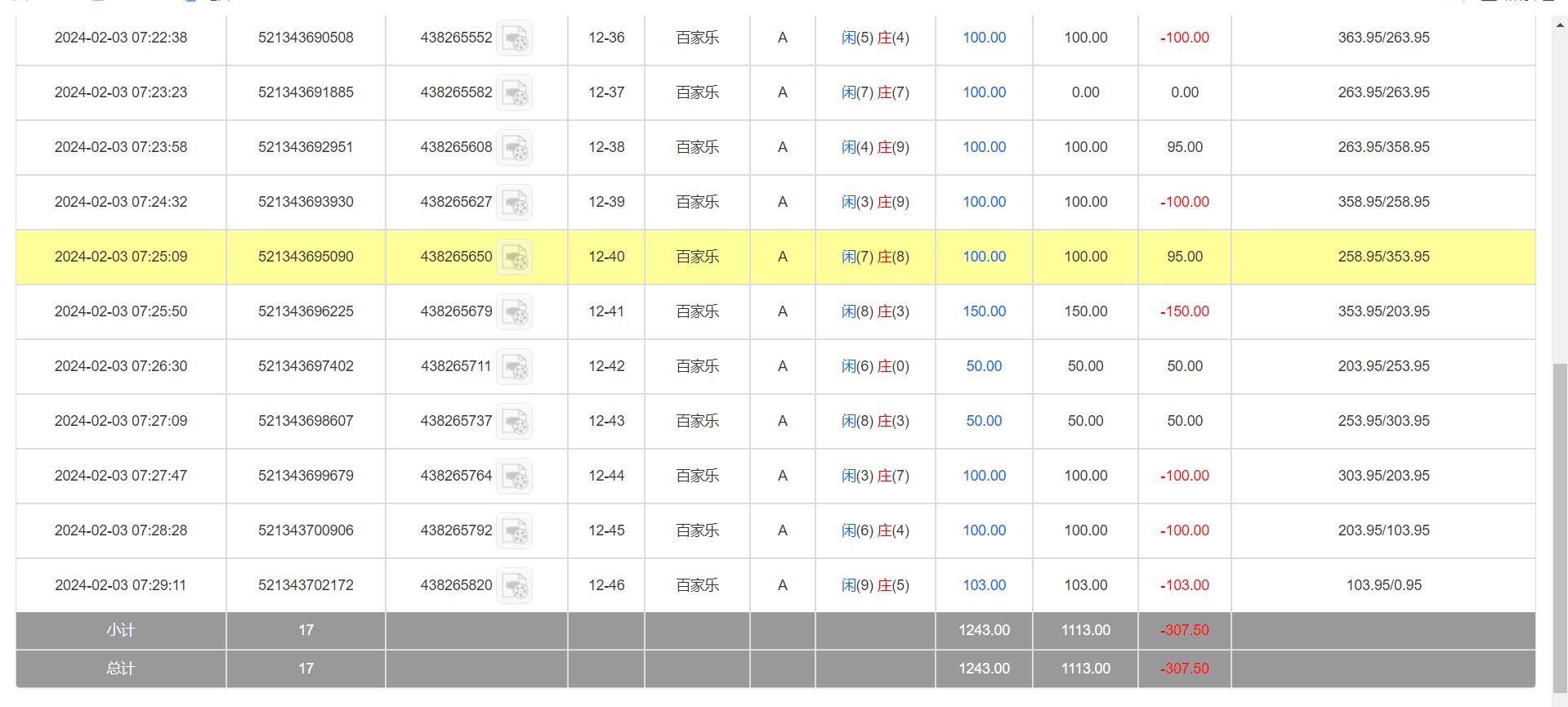
Task: View video replay for round 12-41
Action: (x=515, y=312)
